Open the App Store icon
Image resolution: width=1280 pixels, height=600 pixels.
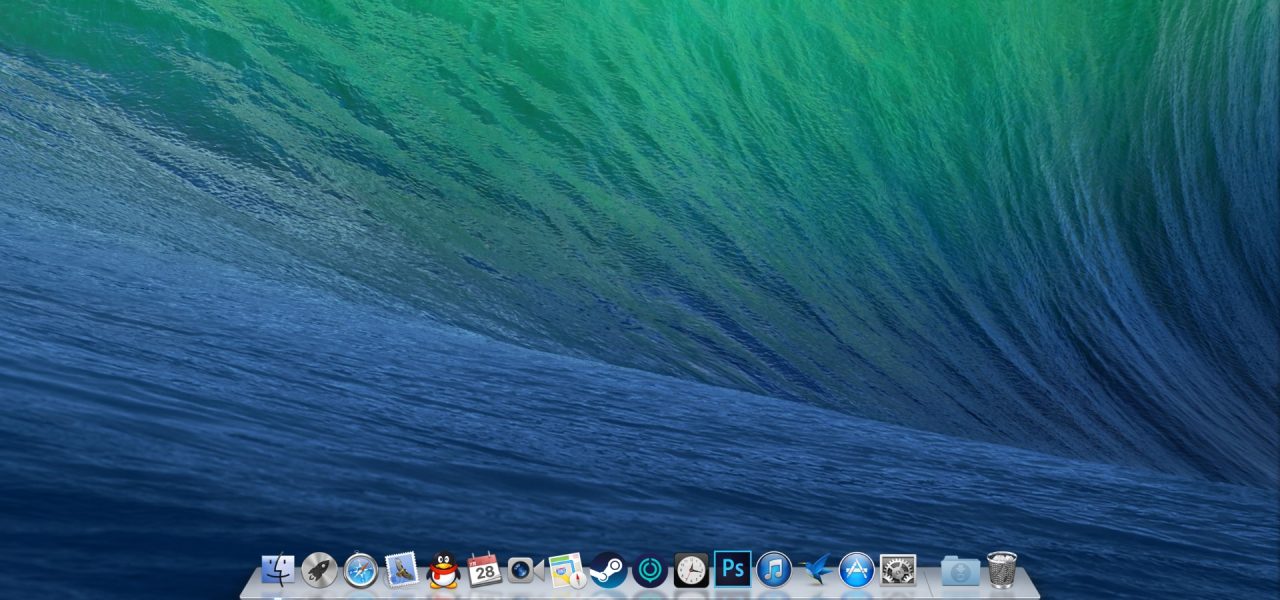click(x=857, y=570)
